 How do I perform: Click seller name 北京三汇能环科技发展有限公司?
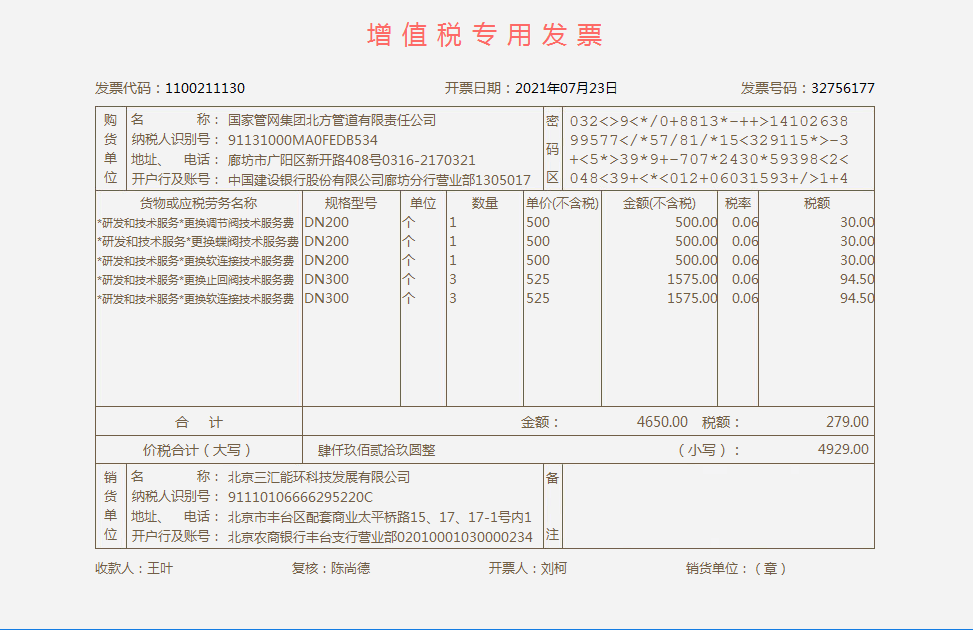tap(319, 477)
